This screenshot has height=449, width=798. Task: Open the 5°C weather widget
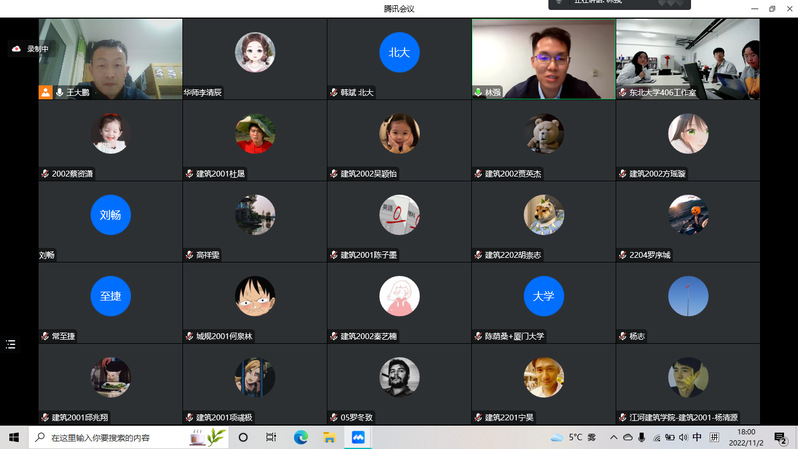(568, 437)
